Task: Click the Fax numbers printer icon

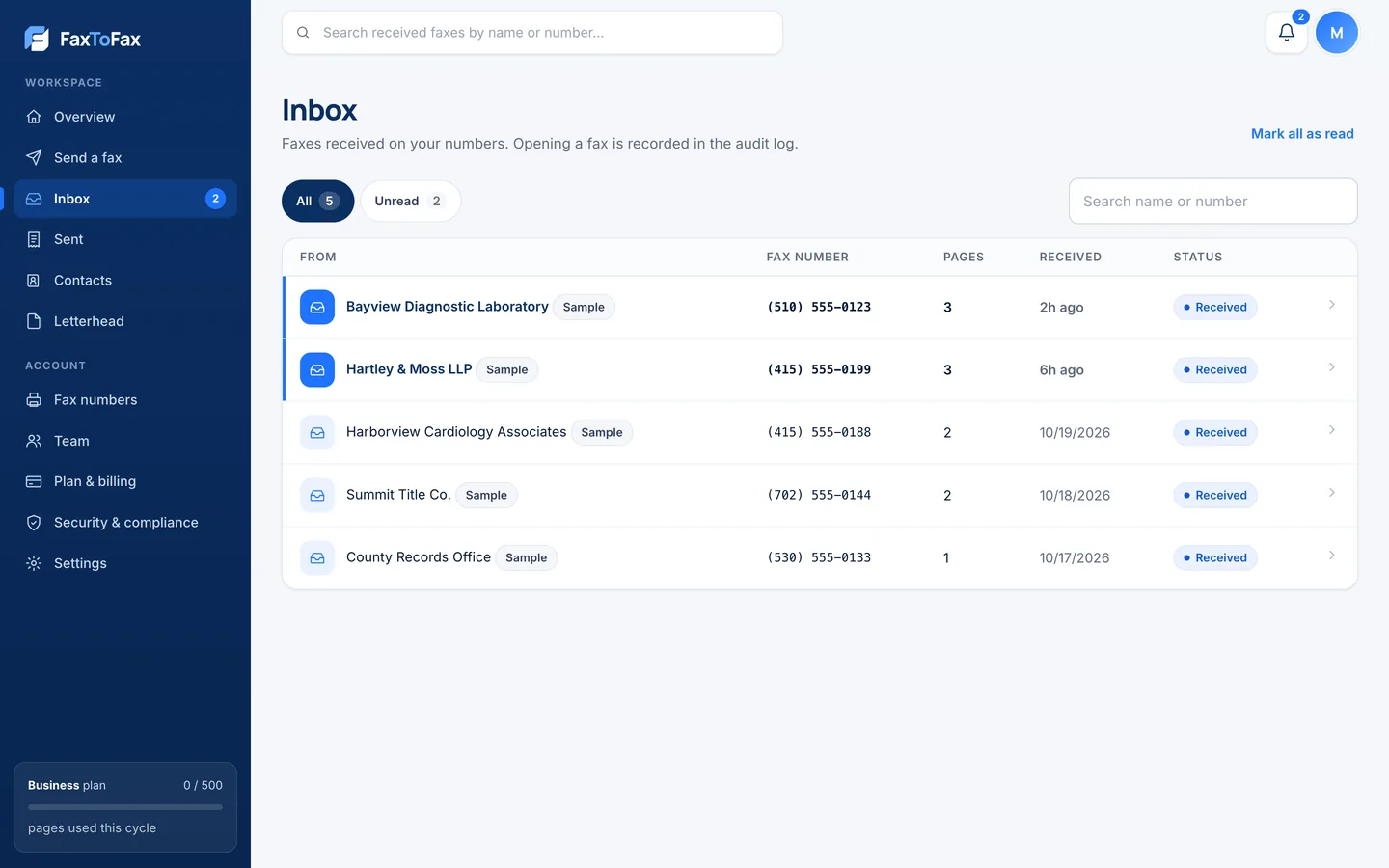Action: (x=34, y=400)
